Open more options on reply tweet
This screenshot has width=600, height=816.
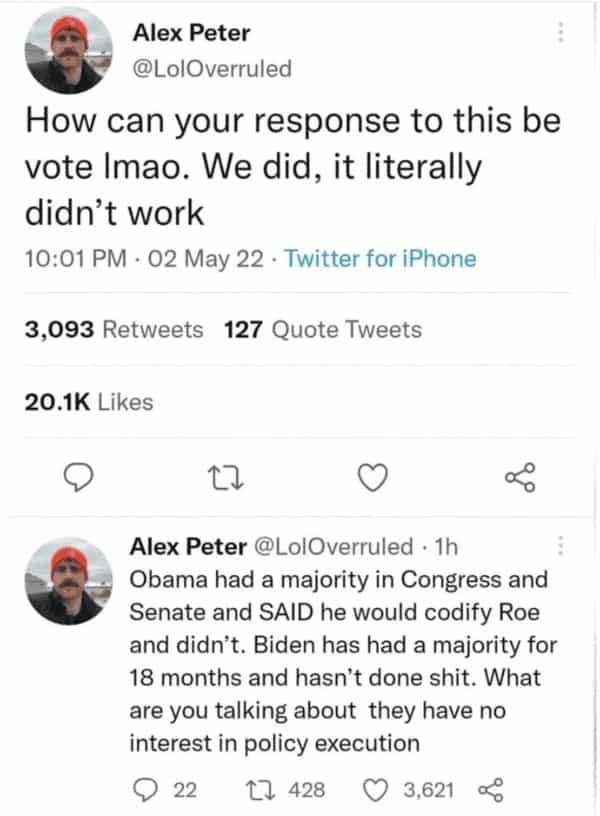[x=561, y=546]
